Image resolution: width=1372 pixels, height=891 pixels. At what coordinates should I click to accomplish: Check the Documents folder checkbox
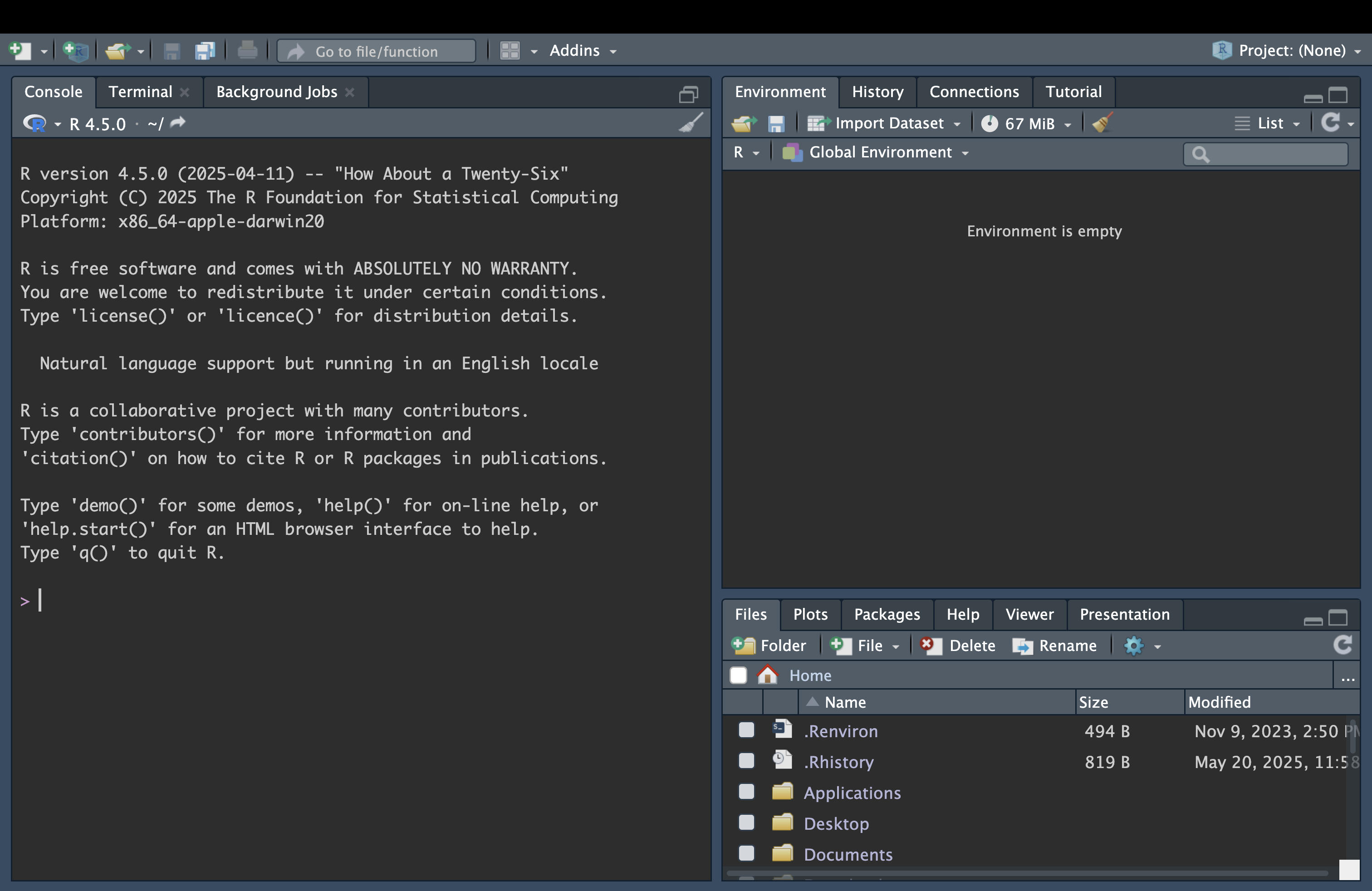click(x=746, y=853)
